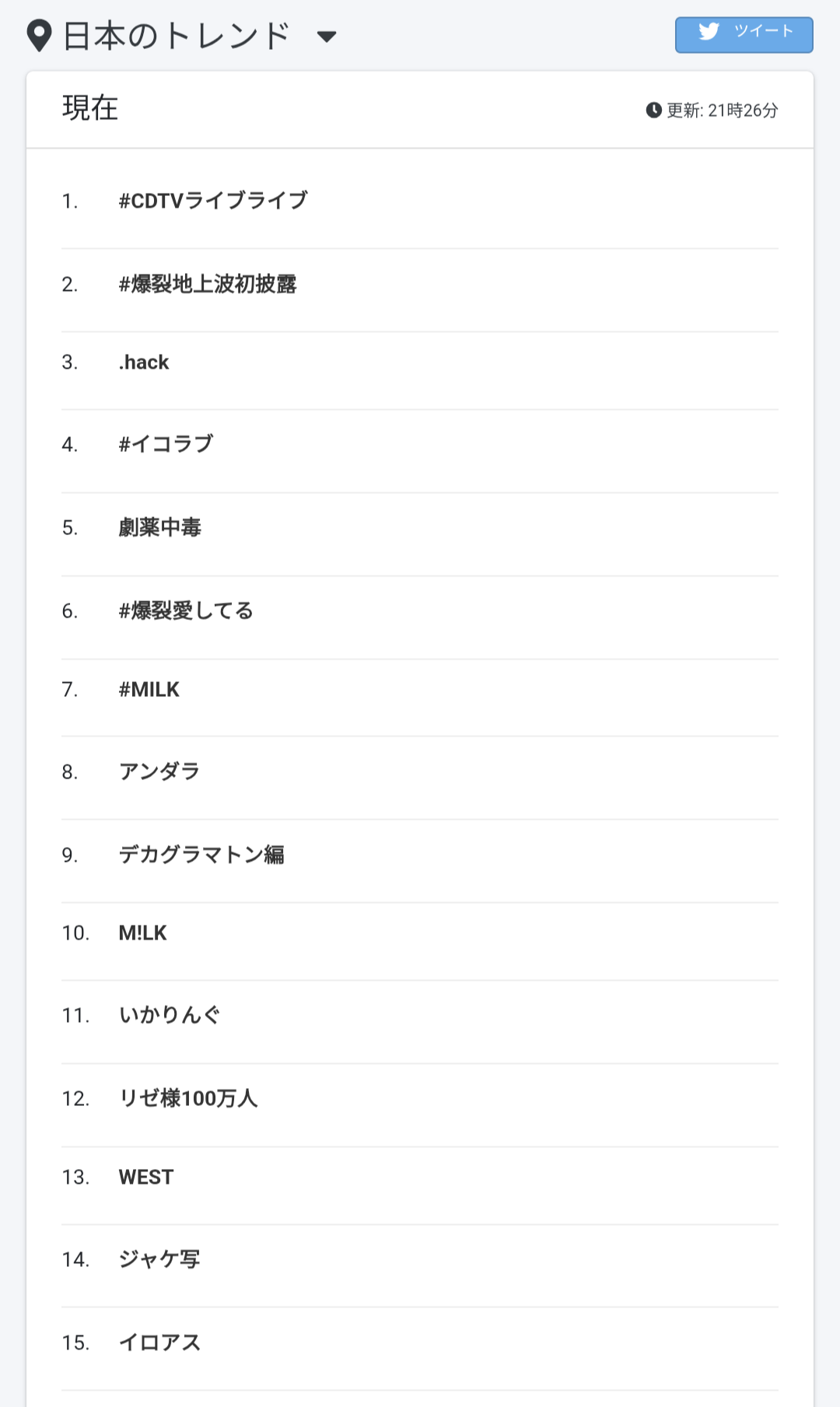Click the 日本のトレンド page title
840x1407 pixels.
click(177, 36)
